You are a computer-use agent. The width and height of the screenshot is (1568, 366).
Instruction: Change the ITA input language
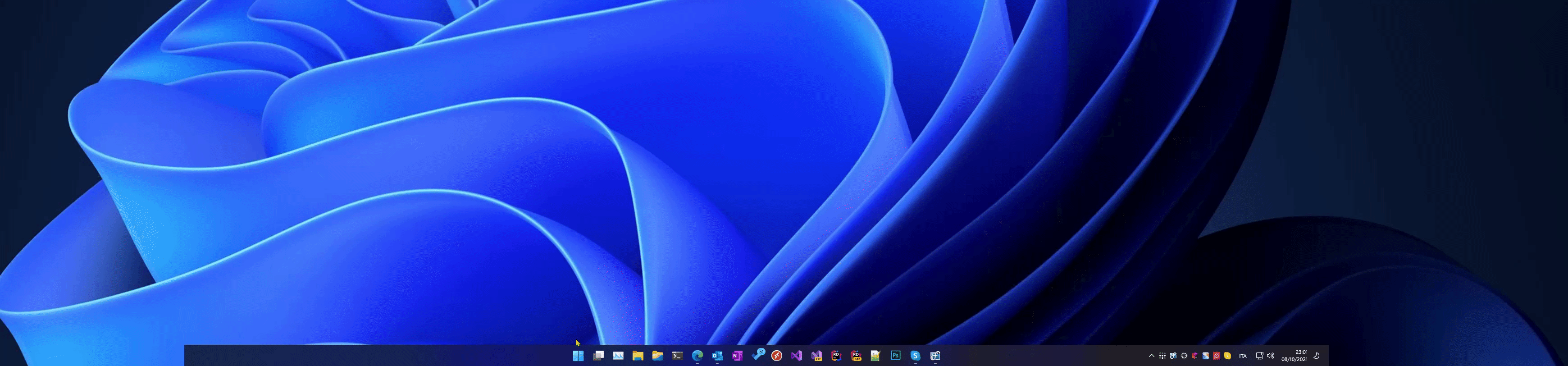click(x=1242, y=356)
